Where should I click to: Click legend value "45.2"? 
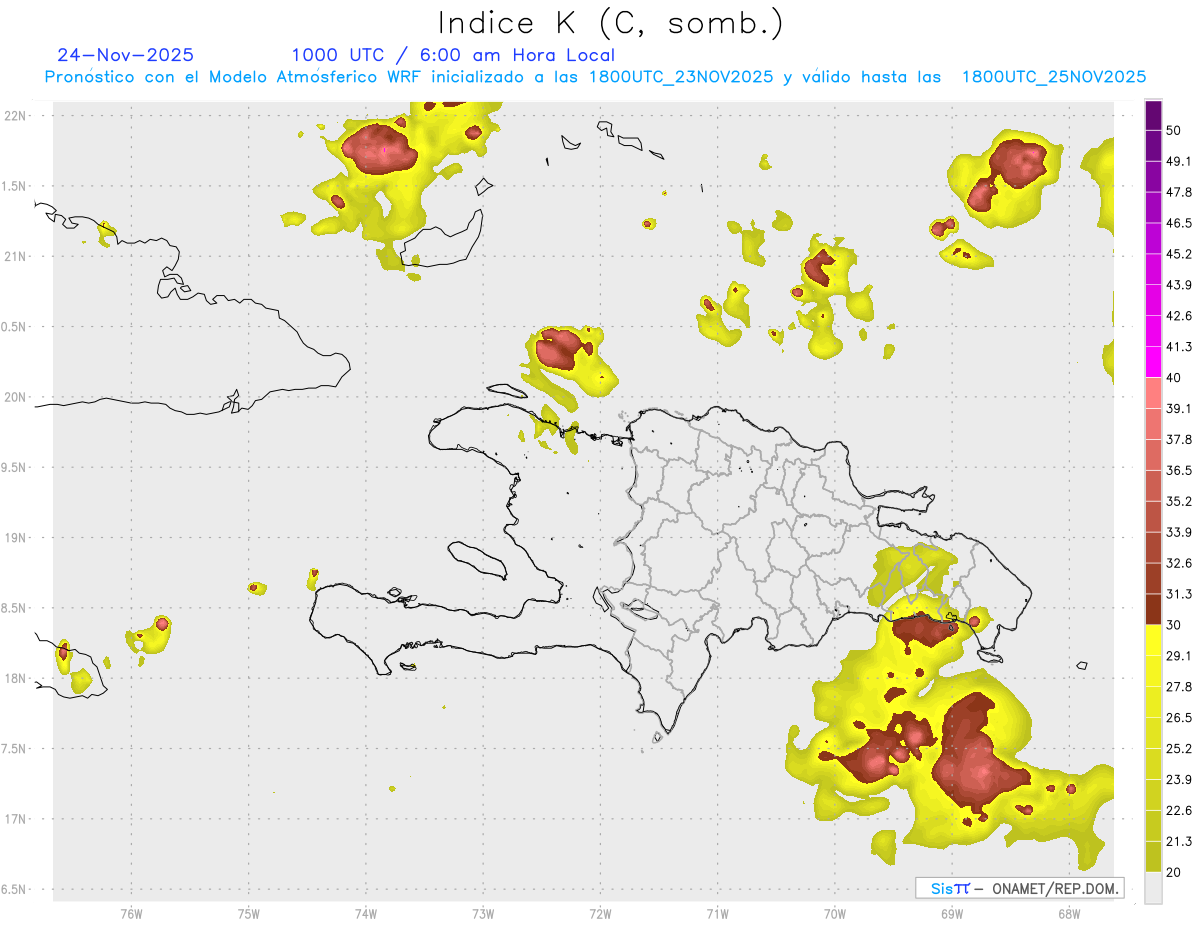tap(1179, 254)
